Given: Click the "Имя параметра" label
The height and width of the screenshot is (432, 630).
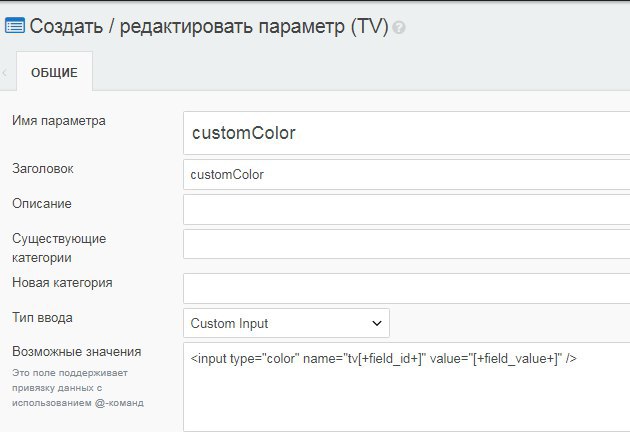Looking at the screenshot, I should (x=58, y=121).
